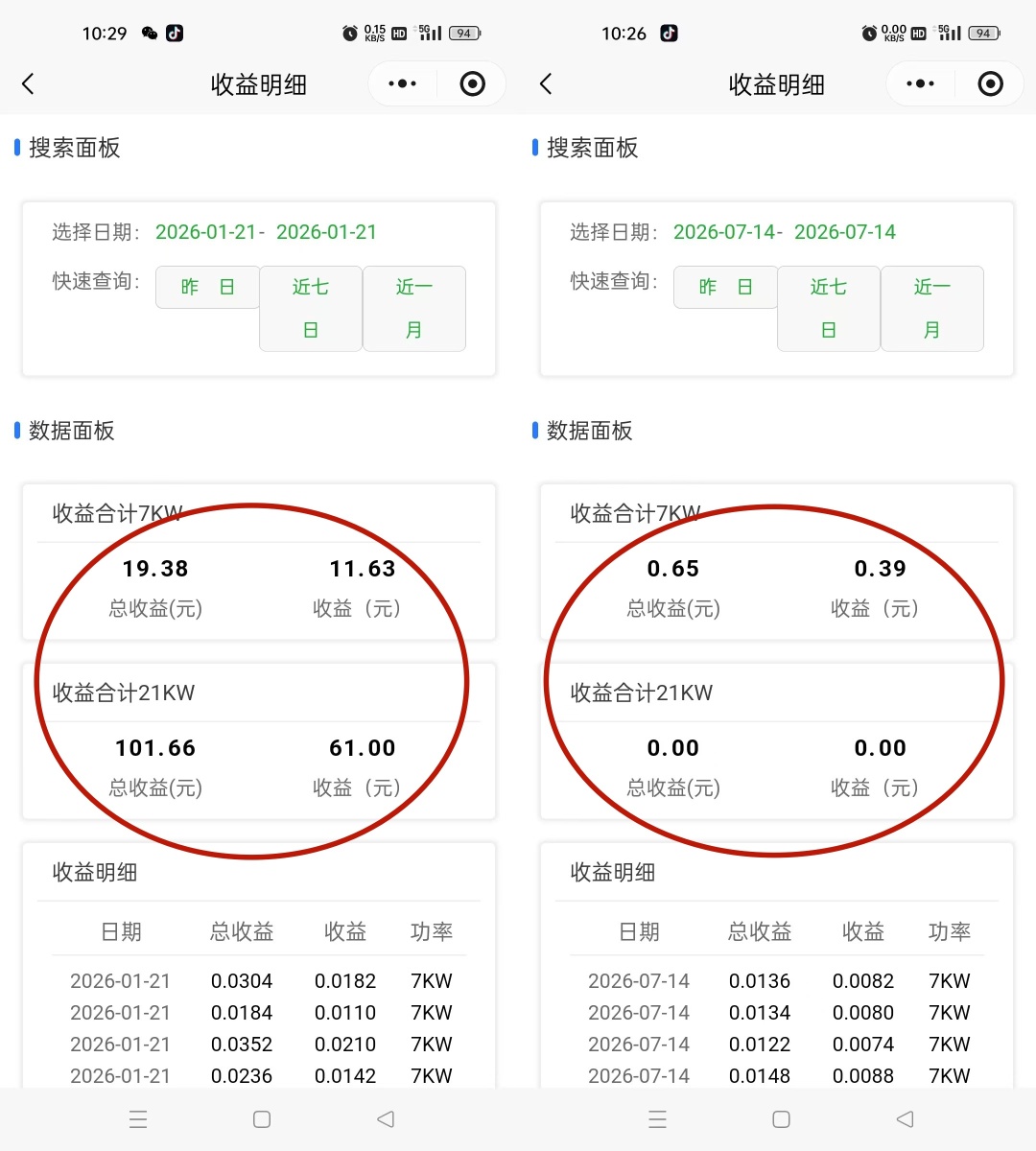Tap the 0.0122 total income cell
This screenshot has height=1151, width=1036.
[760, 1045]
